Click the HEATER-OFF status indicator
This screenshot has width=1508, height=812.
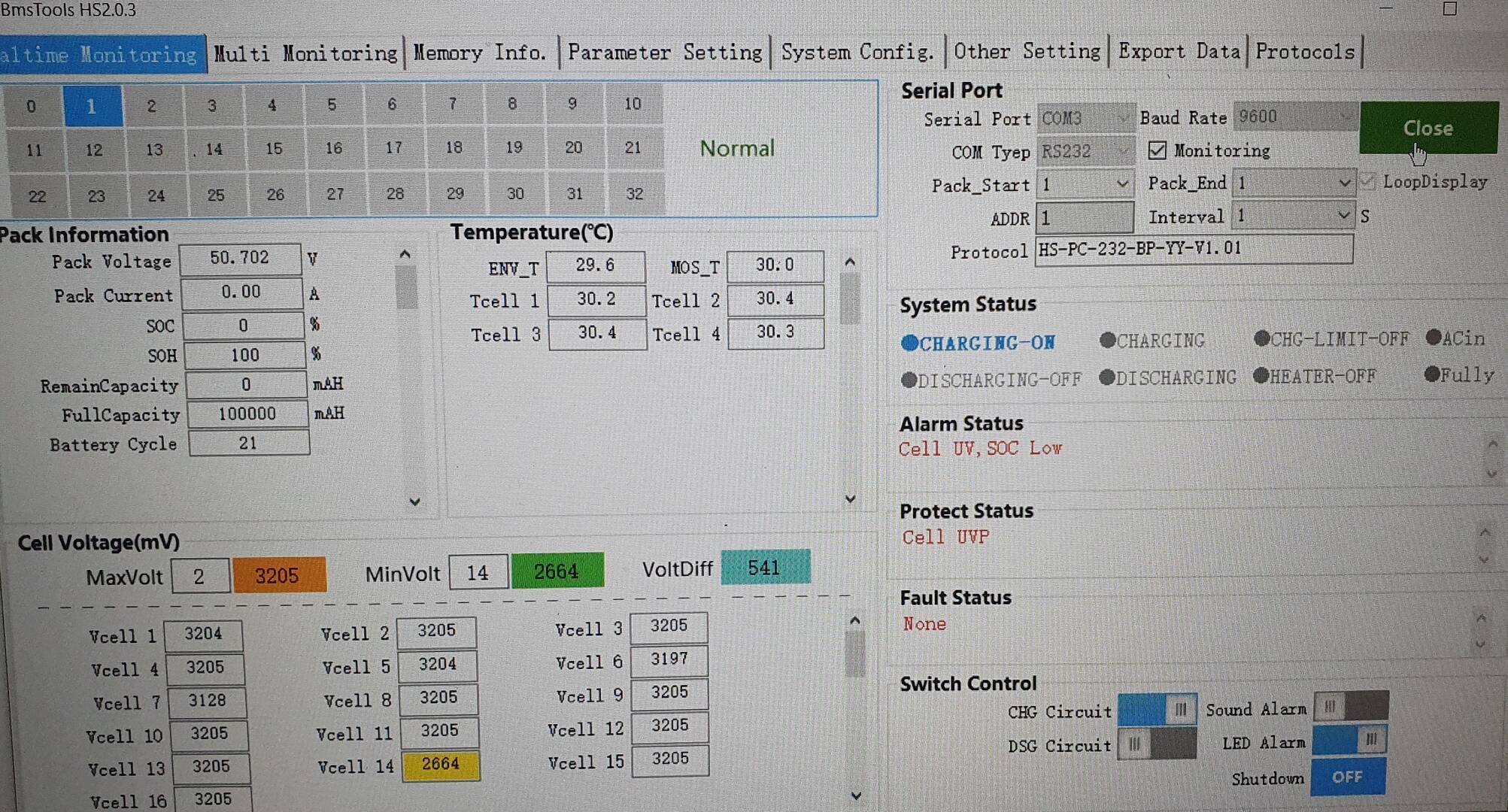(x=1316, y=376)
